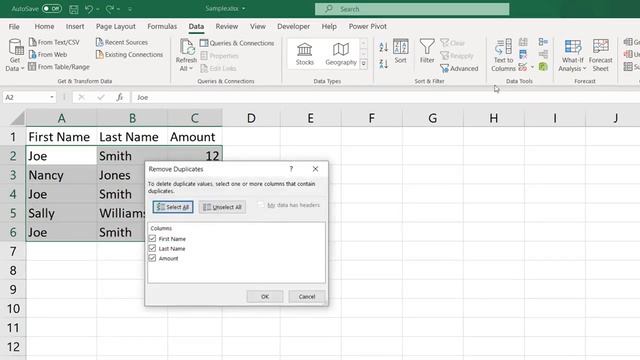Click the Save icon in the title bar
The height and width of the screenshot is (360, 640).
(x=73, y=9)
